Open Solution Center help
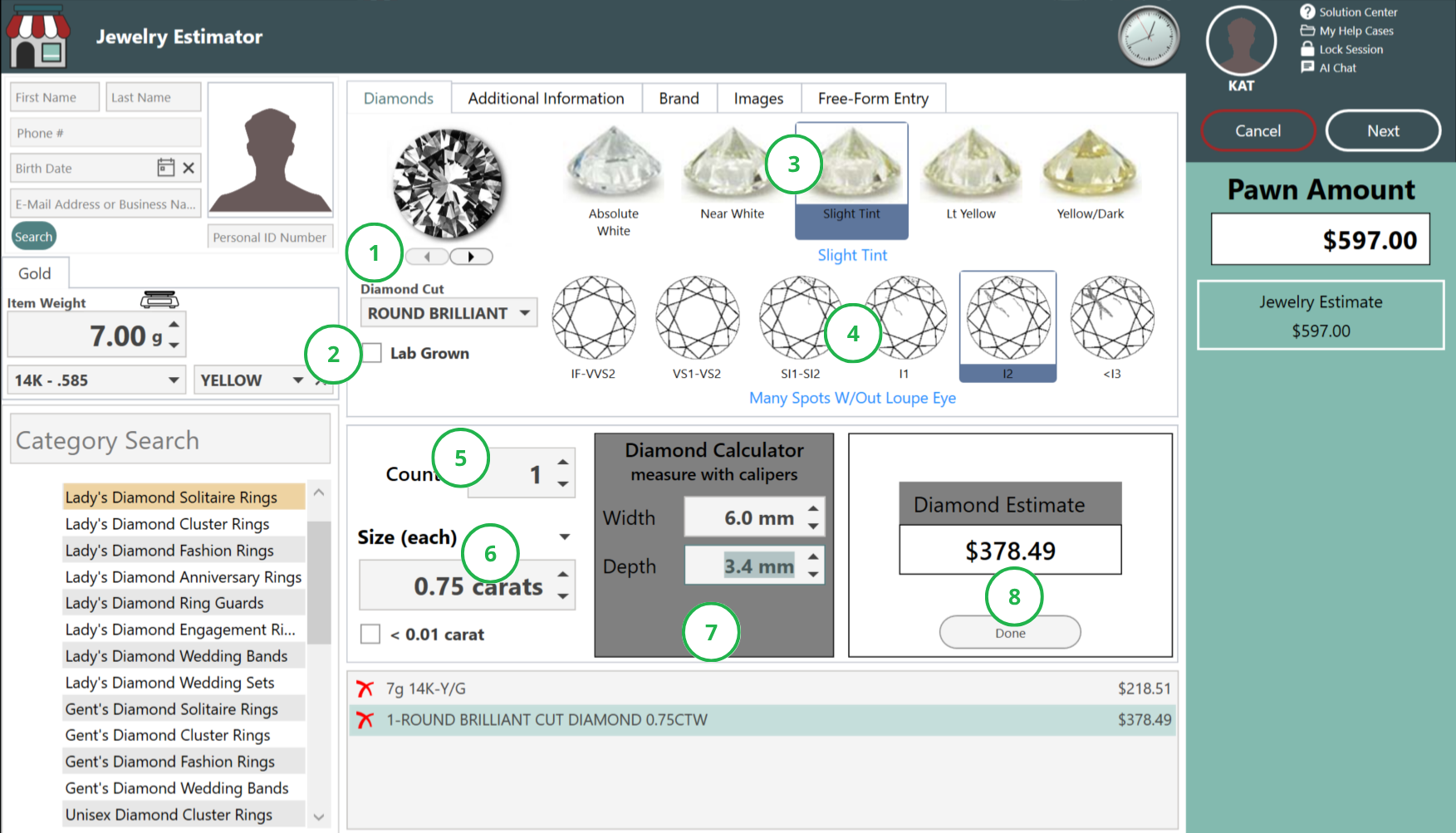This screenshot has height=833, width=1456. [1349, 12]
